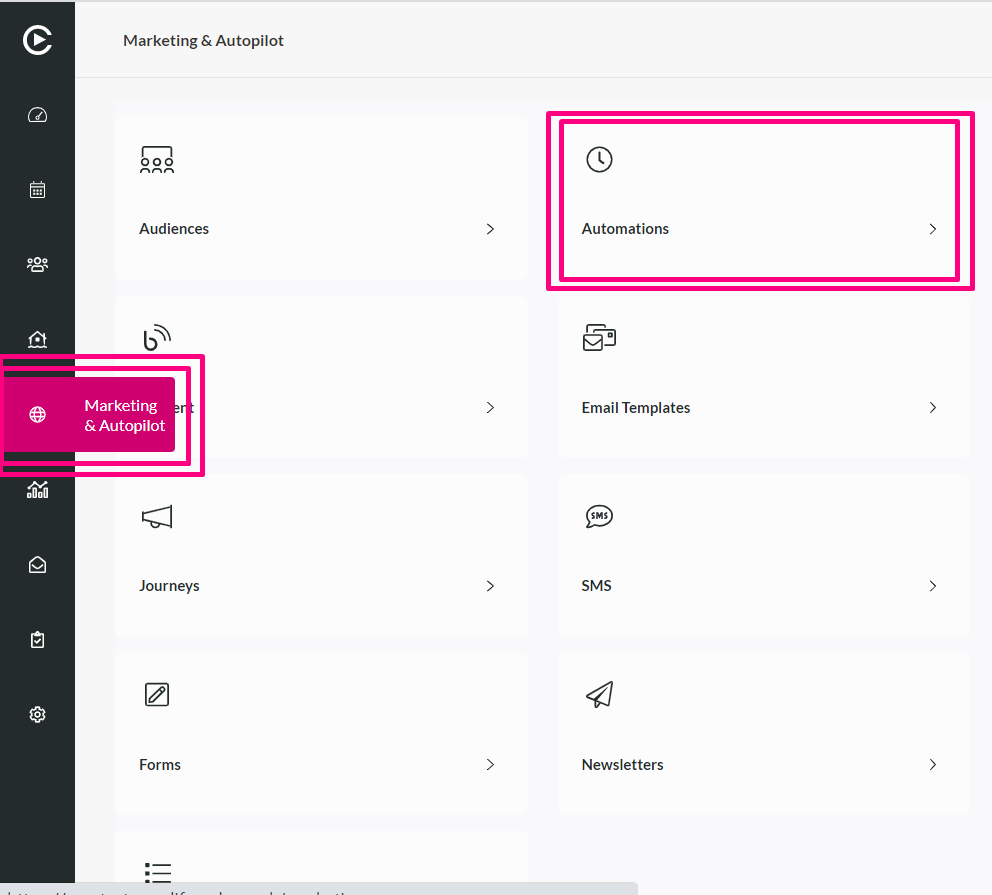
Task: Open the Forms label link
Action: (x=160, y=765)
